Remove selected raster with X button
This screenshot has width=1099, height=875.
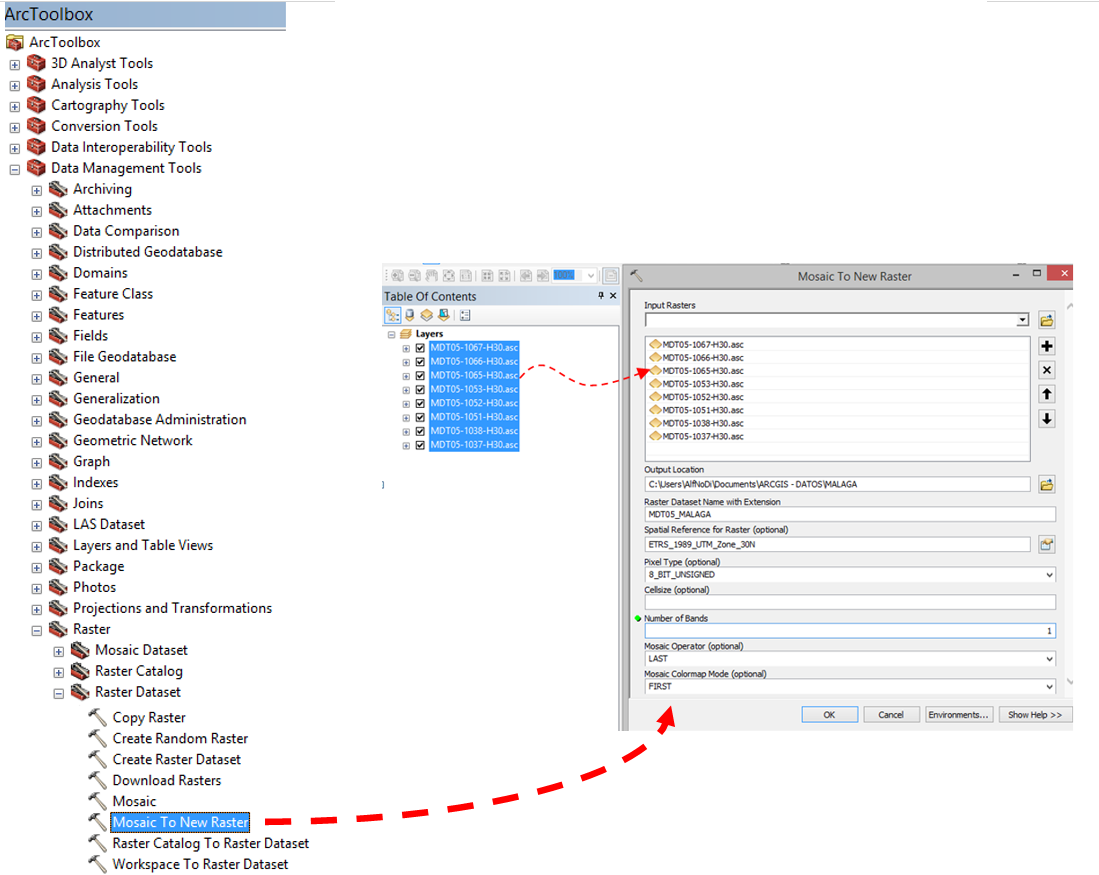(x=1046, y=370)
